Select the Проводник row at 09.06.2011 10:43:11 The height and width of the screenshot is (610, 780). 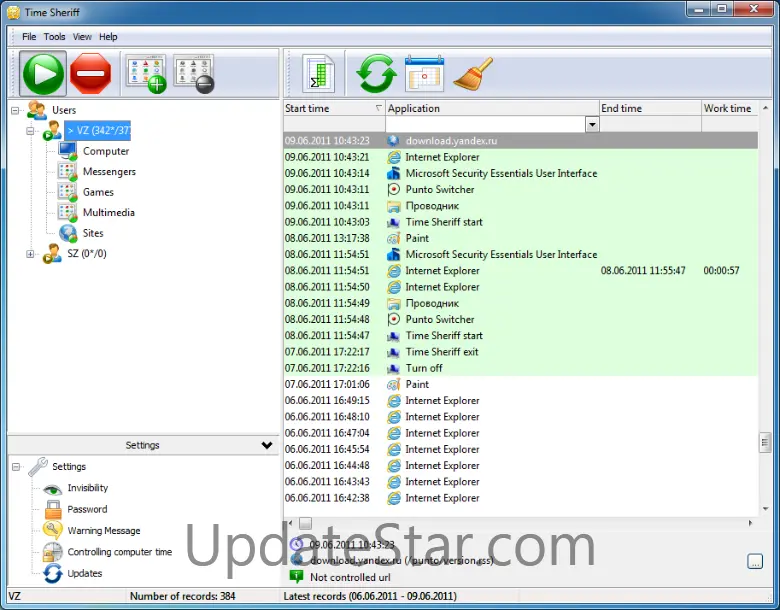[x=521, y=206]
